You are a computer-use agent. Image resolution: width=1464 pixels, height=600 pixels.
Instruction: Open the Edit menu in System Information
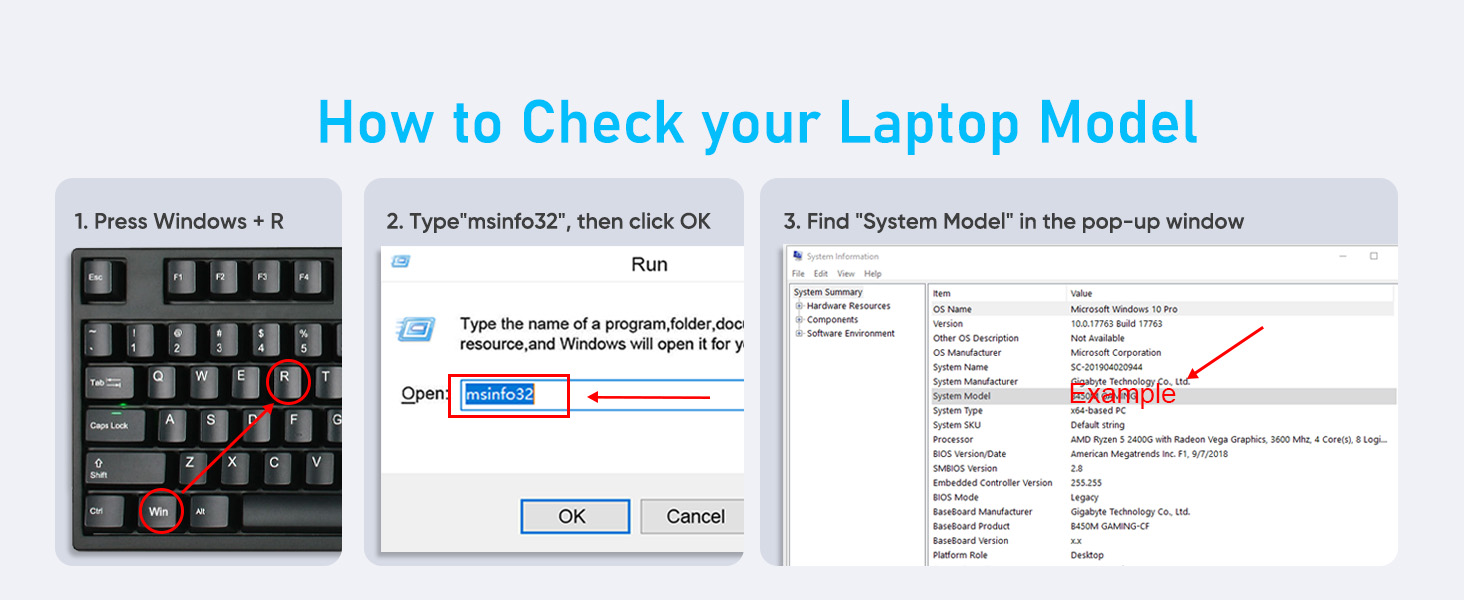[x=821, y=273]
